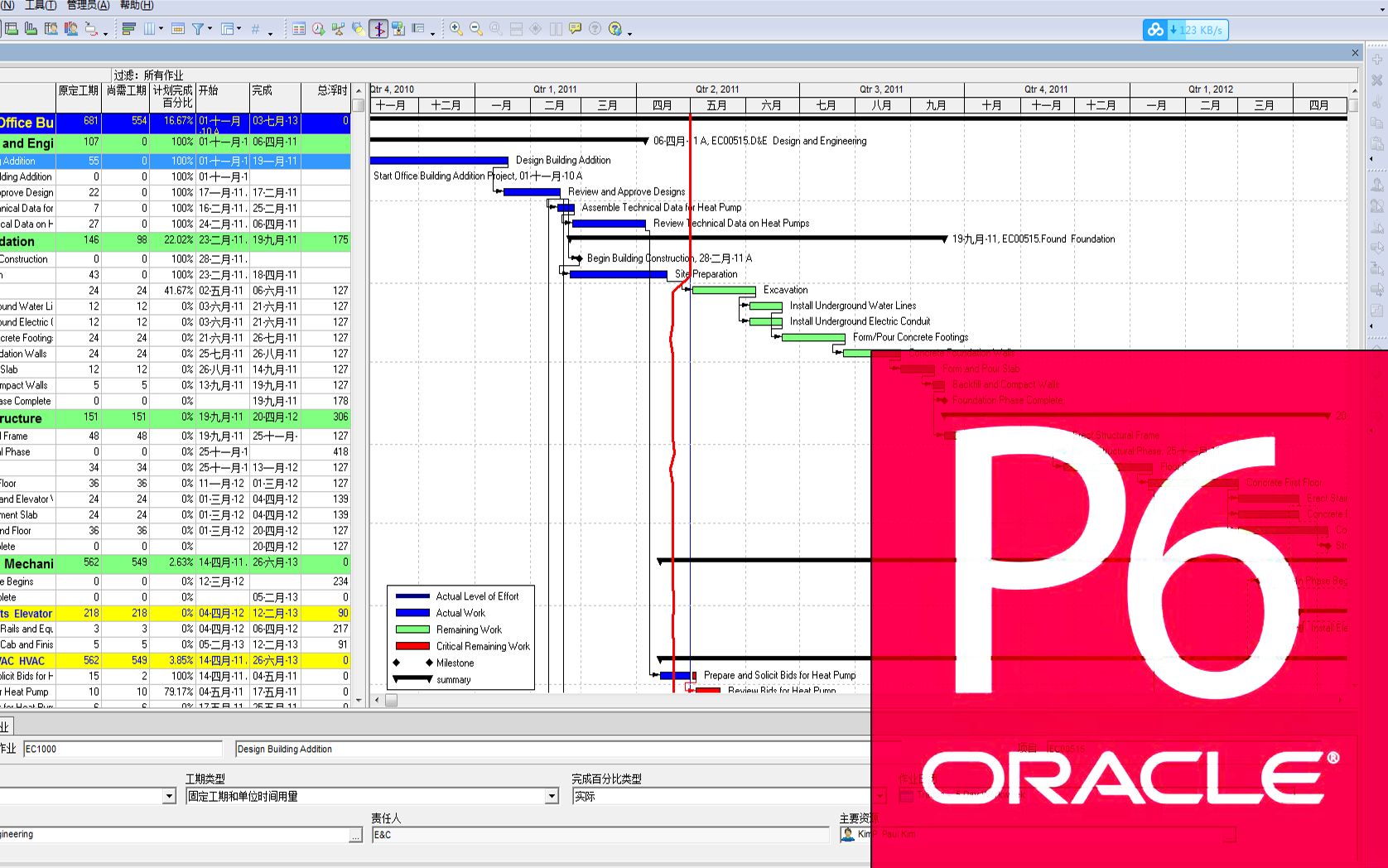Click the 开始 column header
Image resolution: width=1388 pixels, height=868 pixels.
click(223, 96)
